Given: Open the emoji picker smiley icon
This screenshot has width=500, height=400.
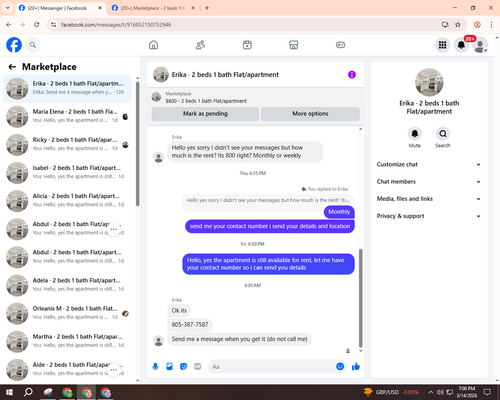Looking at the screenshot, I should coord(340,367).
